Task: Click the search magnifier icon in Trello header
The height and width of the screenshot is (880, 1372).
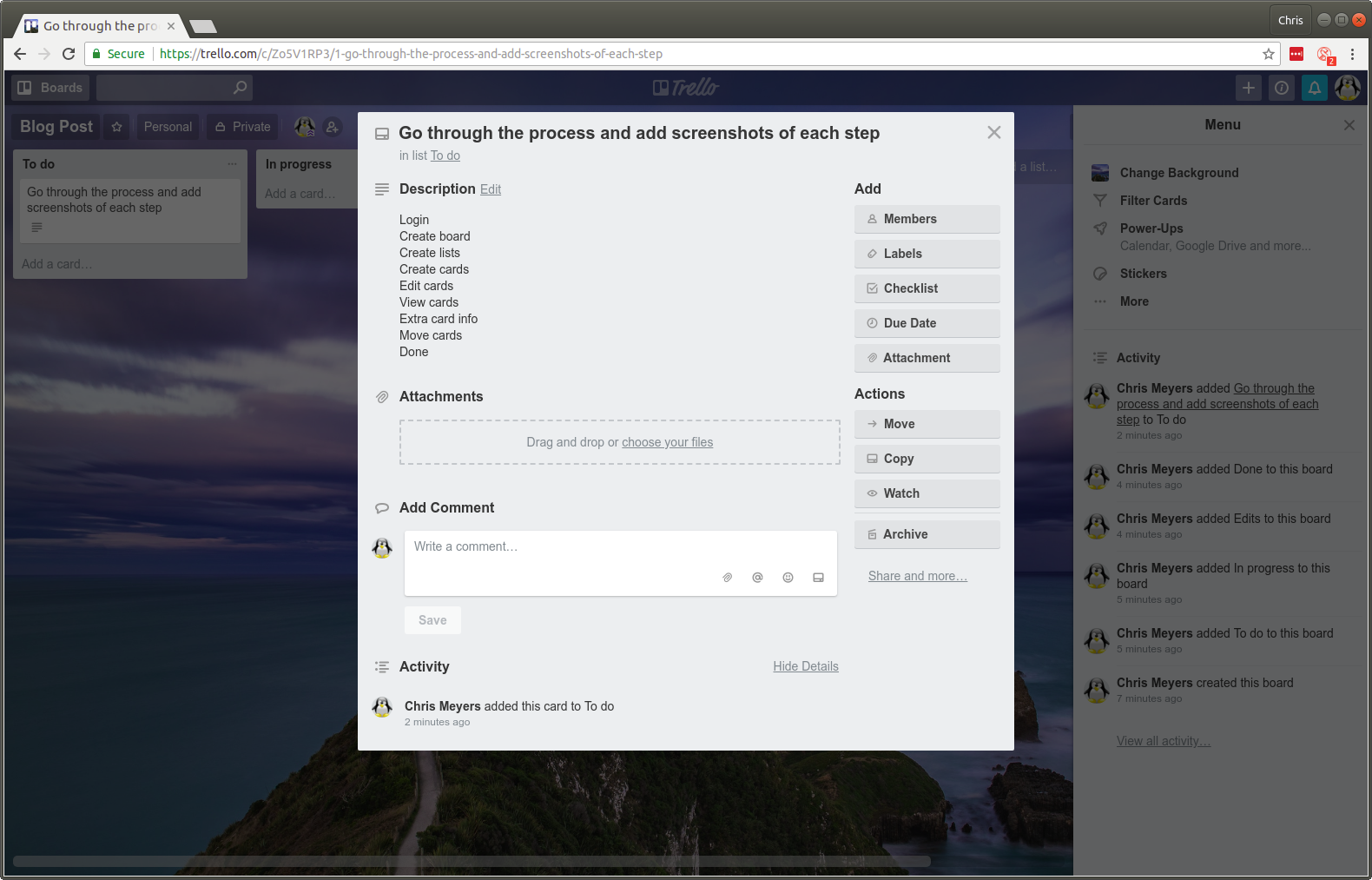Action: (x=241, y=87)
